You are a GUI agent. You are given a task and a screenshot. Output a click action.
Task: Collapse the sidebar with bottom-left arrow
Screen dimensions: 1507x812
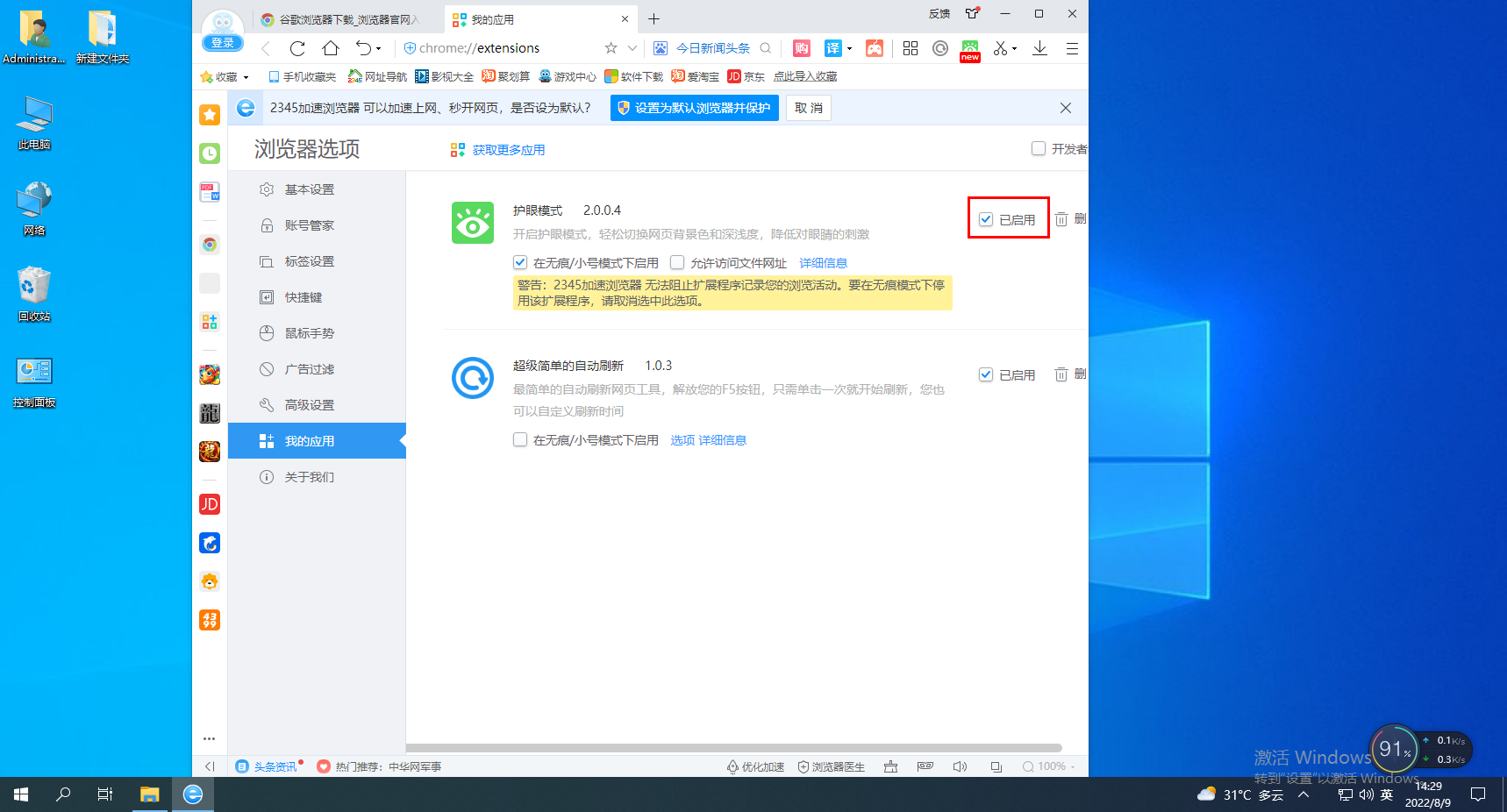210,766
